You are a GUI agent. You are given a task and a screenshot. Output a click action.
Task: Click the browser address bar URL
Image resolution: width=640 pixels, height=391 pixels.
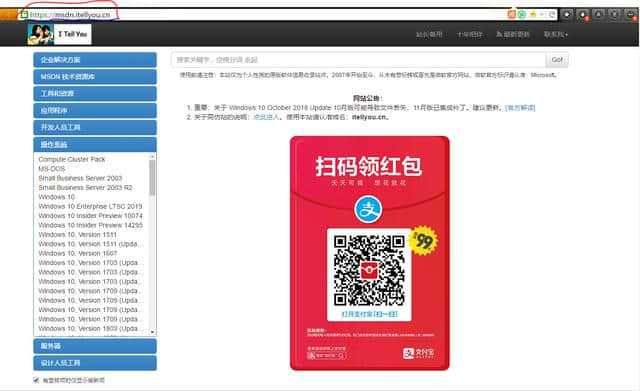pos(70,15)
